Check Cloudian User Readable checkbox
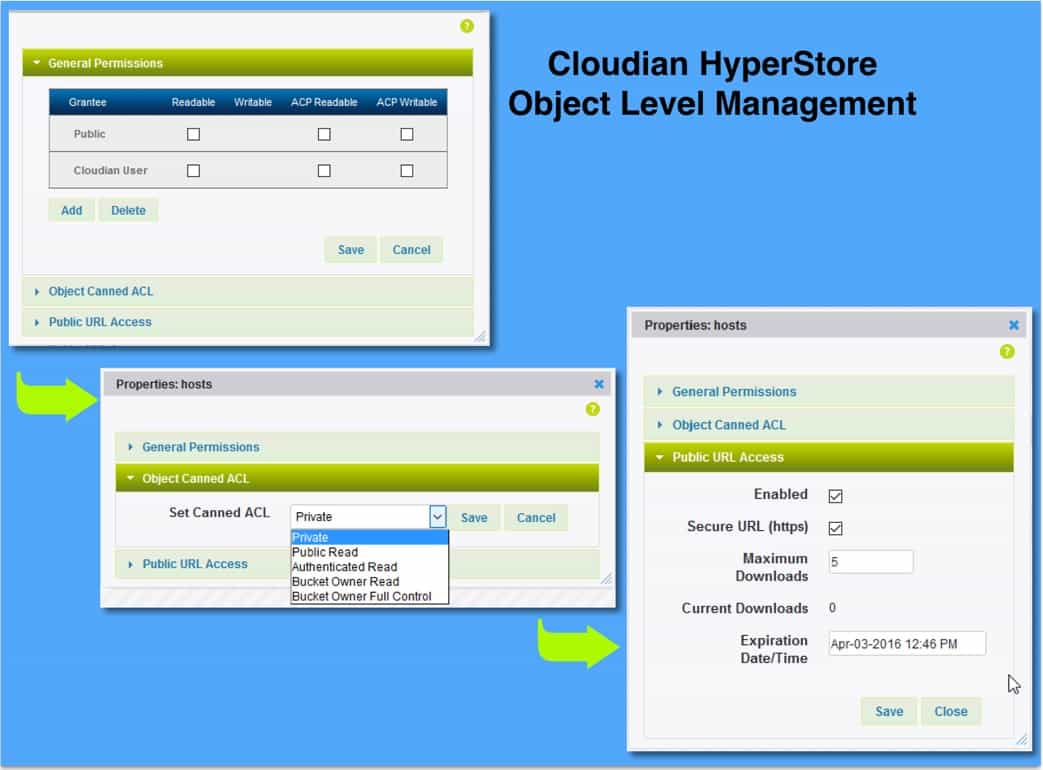The width and height of the screenshot is (1043, 770). click(x=194, y=170)
